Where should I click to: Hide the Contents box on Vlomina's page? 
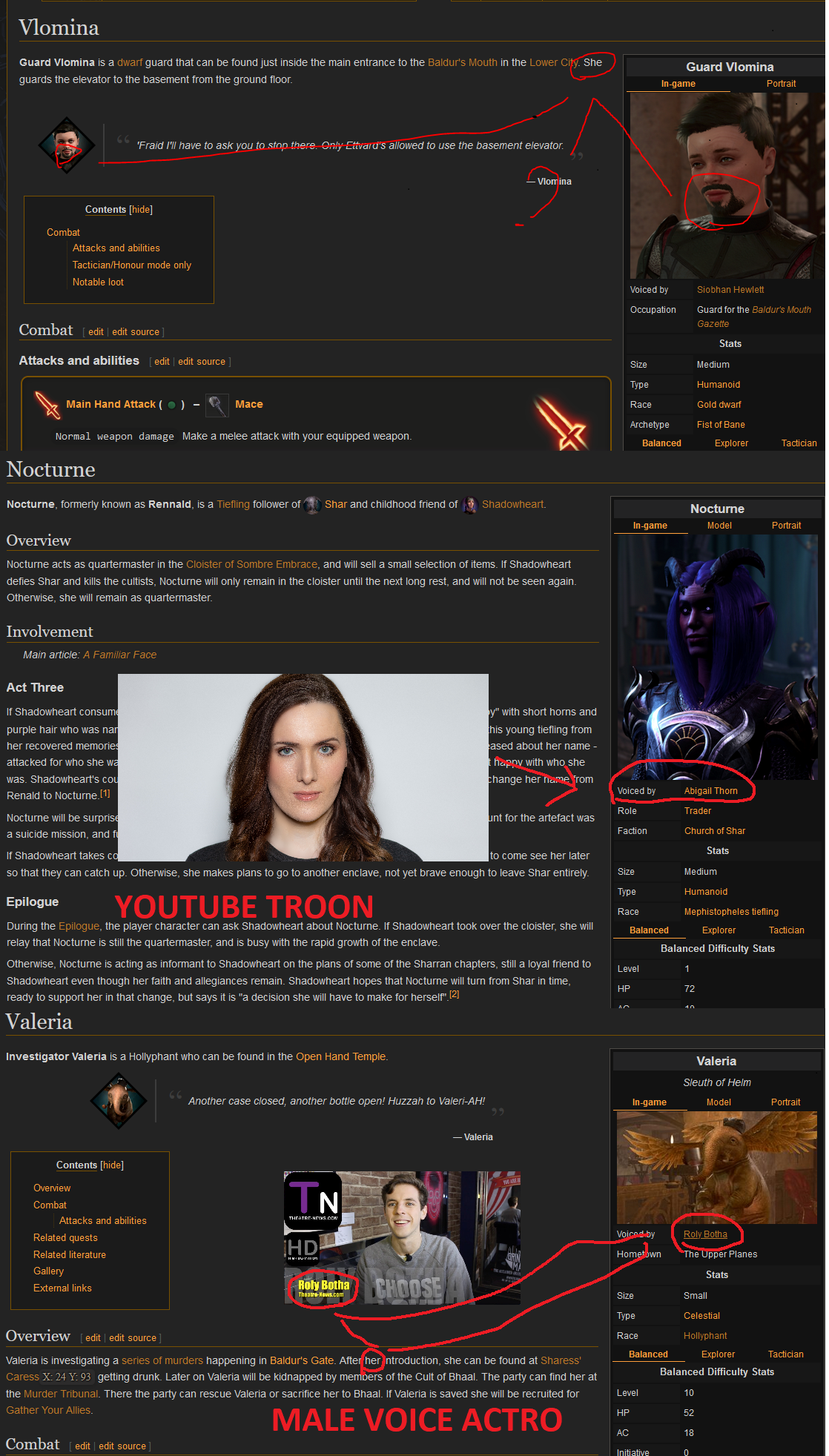click(141, 210)
